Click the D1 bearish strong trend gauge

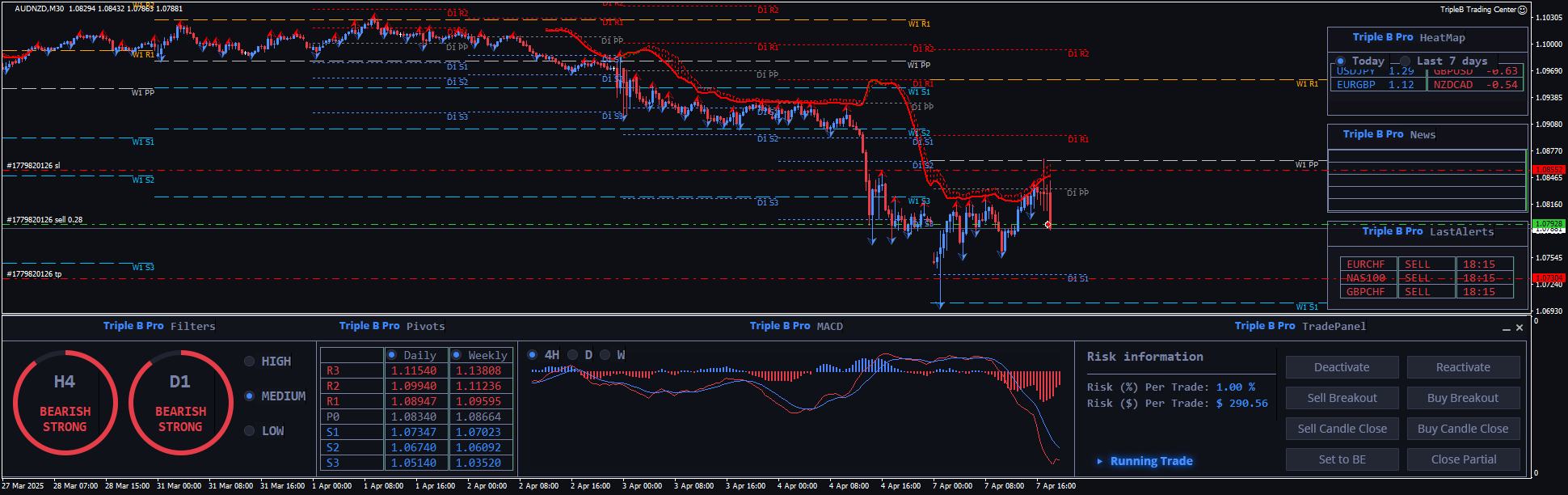click(180, 402)
